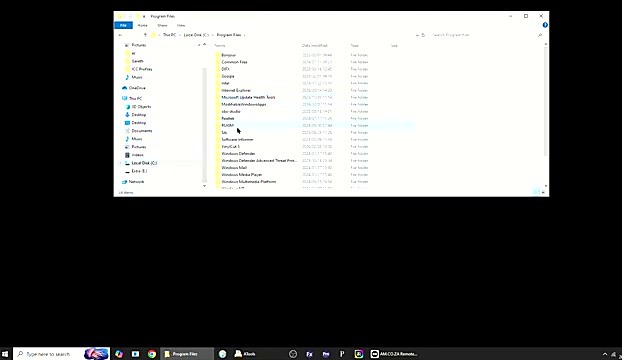Open the File ribbon tab
Viewport: 622px width, 360px height.
point(123,25)
